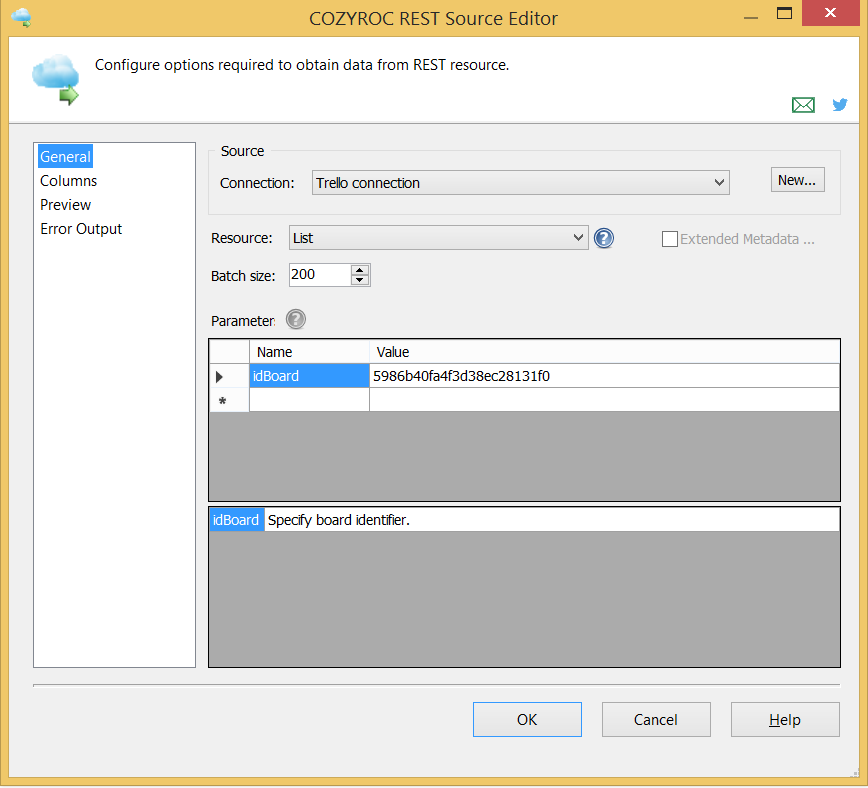
Task: Click the Cancel button
Action: click(656, 719)
